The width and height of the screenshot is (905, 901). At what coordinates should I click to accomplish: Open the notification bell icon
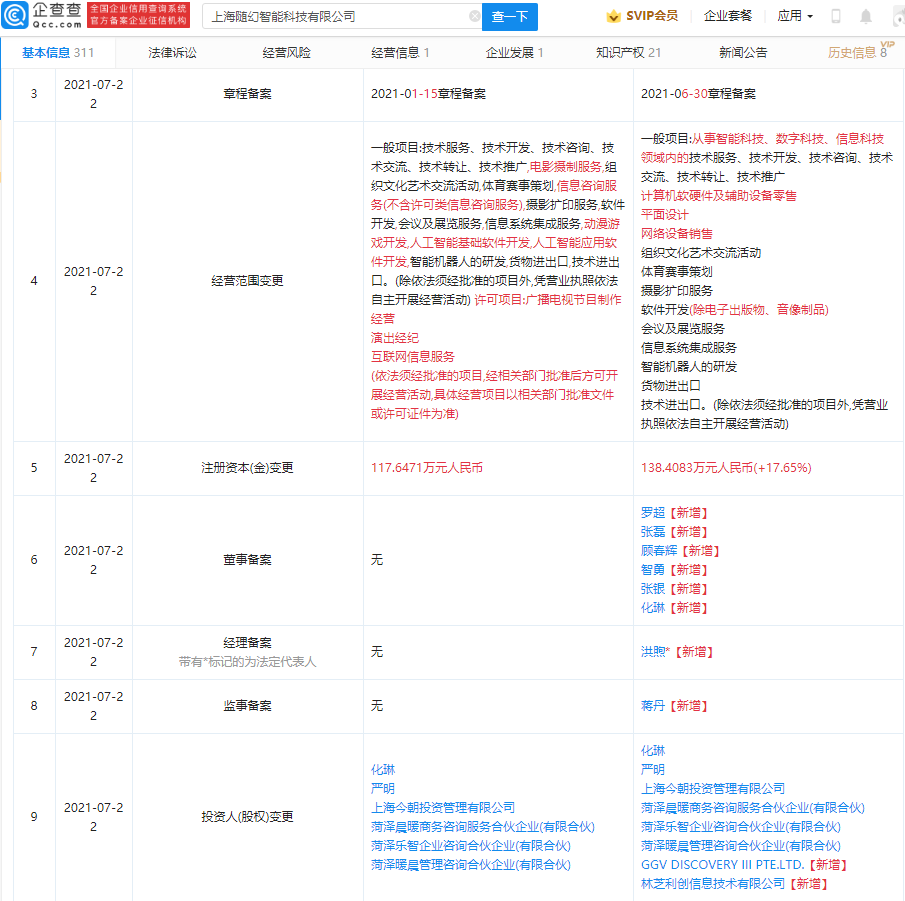click(865, 15)
